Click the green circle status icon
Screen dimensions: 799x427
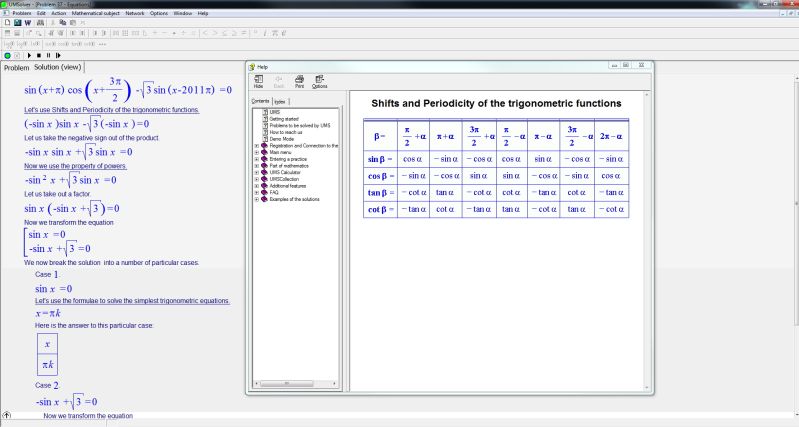point(7,55)
